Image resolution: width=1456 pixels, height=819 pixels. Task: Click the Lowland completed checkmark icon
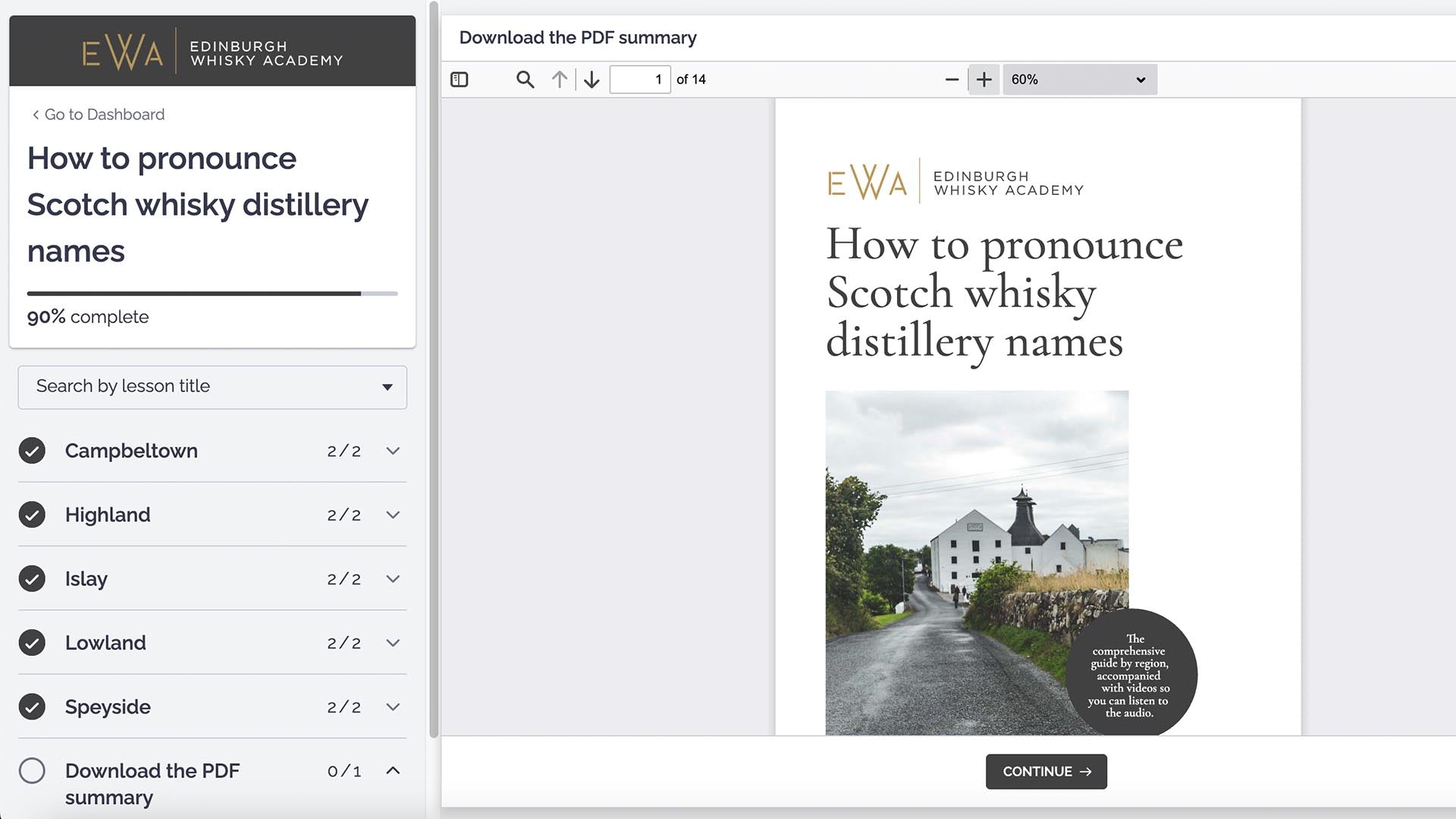coord(32,642)
